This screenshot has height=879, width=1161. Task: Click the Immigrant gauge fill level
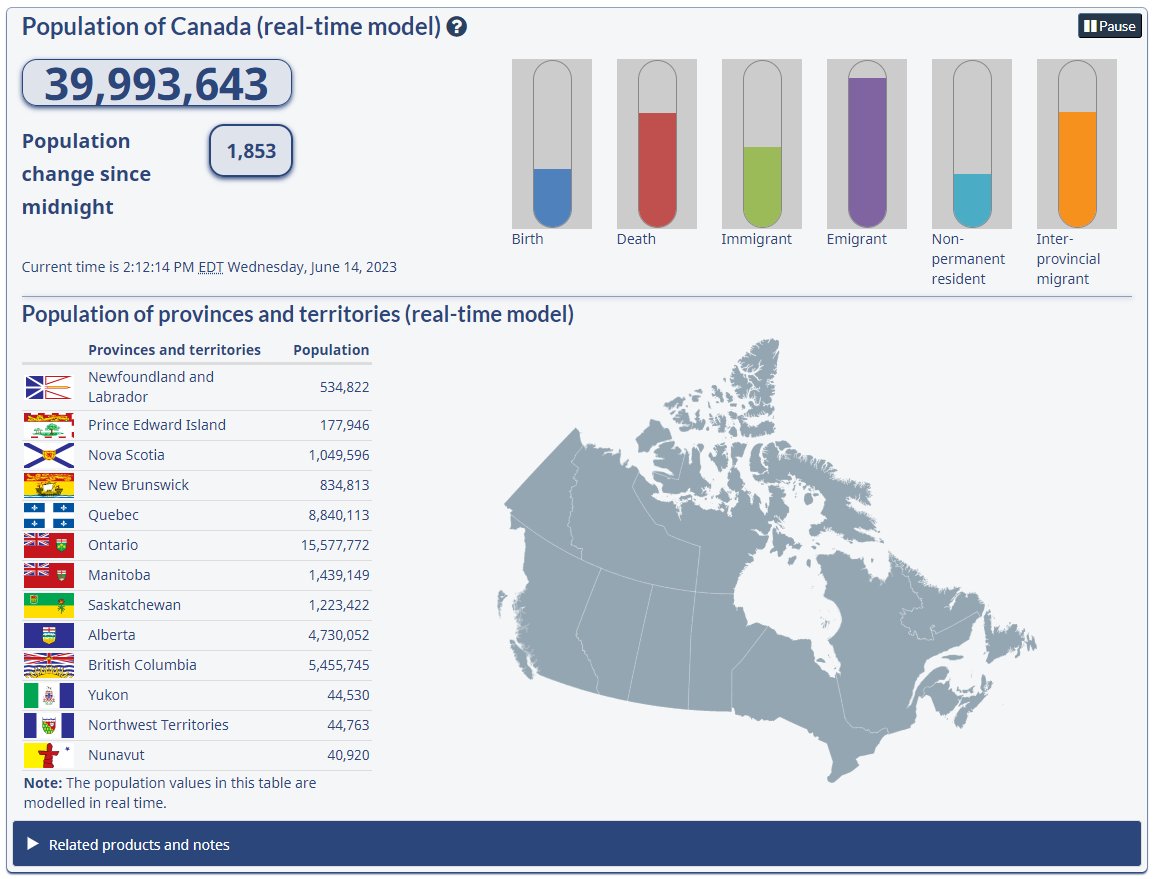click(760, 185)
